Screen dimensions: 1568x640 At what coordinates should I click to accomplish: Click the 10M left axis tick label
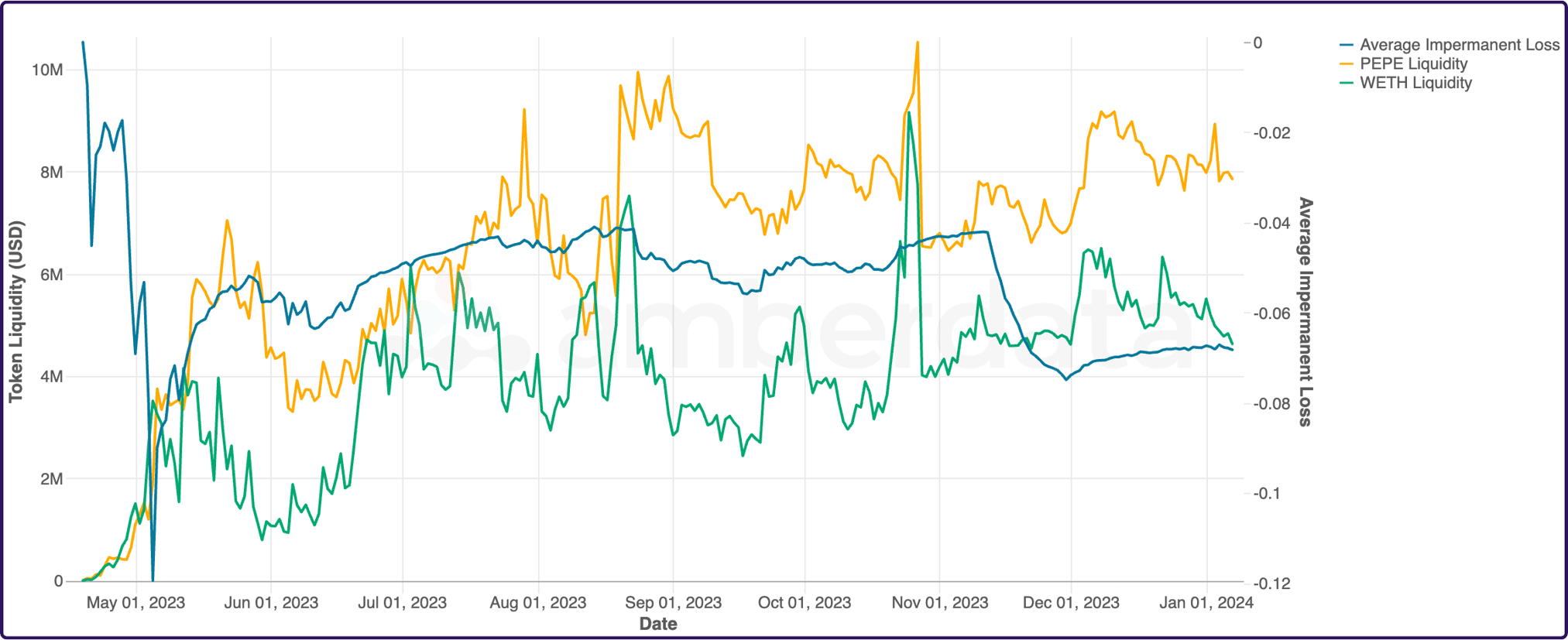pos(47,70)
